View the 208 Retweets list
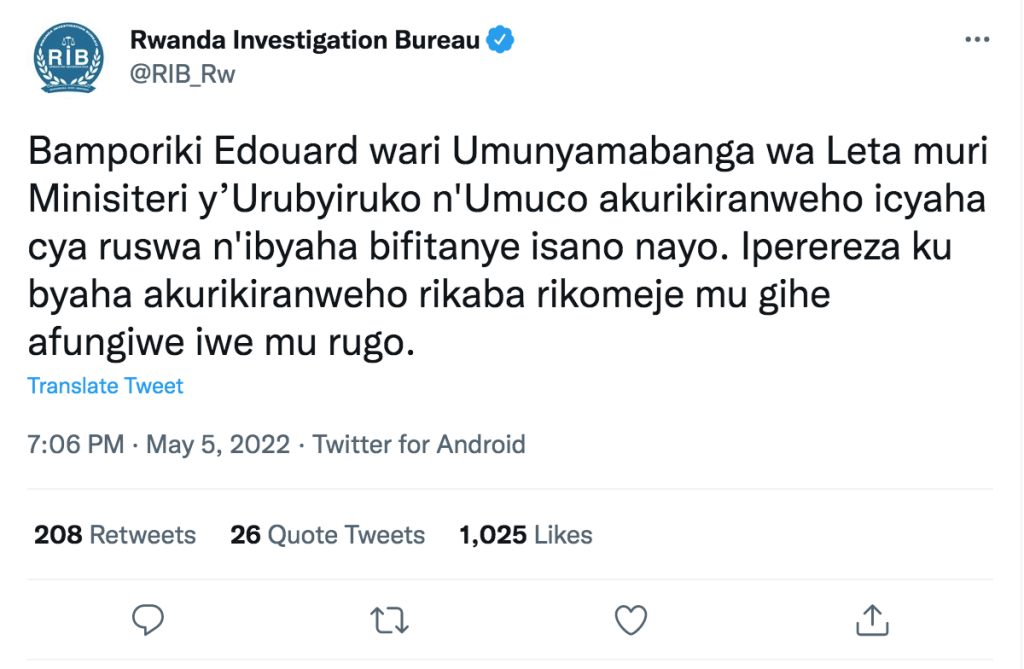Image resolution: width=1024 pixels, height=669 pixels. [x=115, y=534]
